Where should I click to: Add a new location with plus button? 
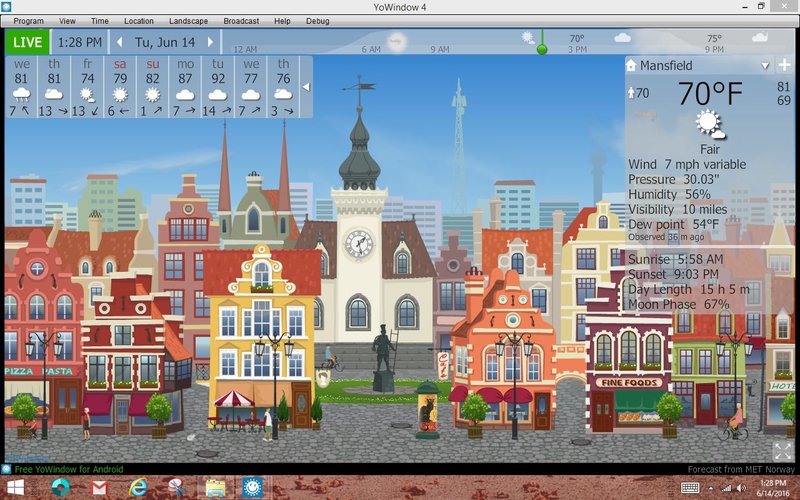(x=784, y=65)
